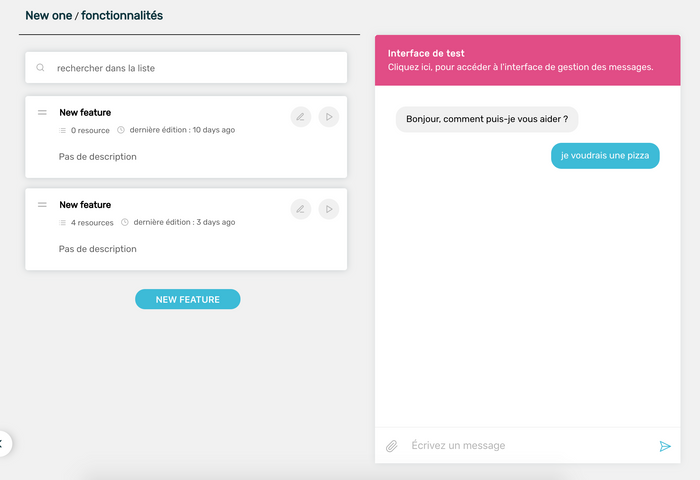Expand the collapsed side panel arrow
The width and height of the screenshot is (700, 480).
coord(3,443)
